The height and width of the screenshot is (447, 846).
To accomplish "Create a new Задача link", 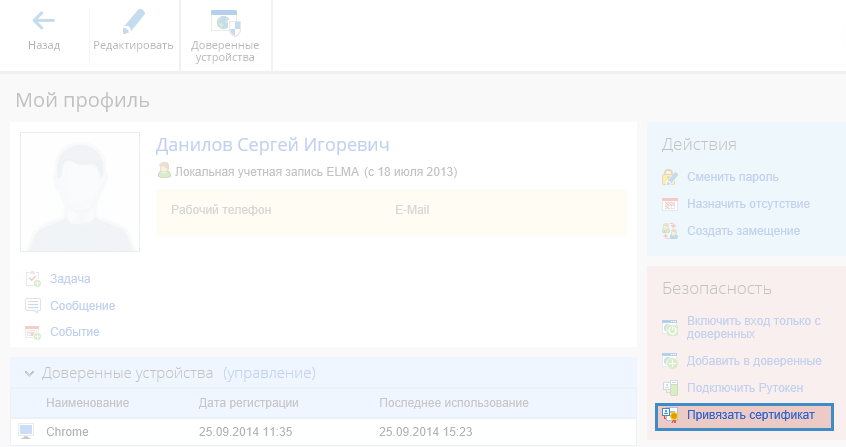I will [x=70, y=279].
